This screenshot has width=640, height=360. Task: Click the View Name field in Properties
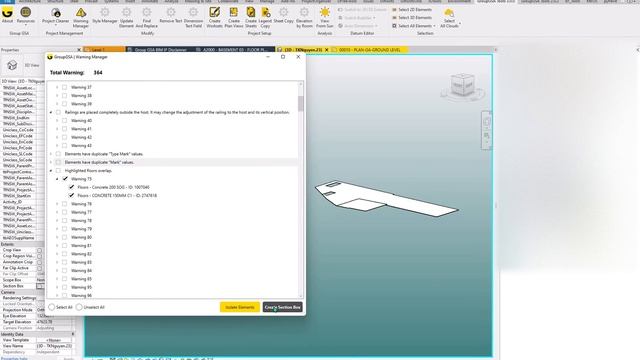pyautogui.click(x=55, y=346)
